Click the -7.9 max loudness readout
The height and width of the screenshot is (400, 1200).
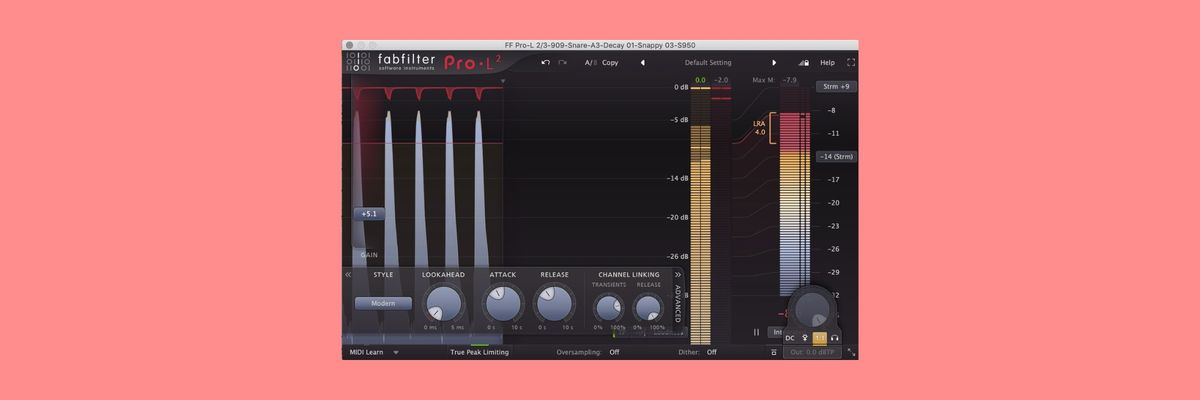[789, 80]
